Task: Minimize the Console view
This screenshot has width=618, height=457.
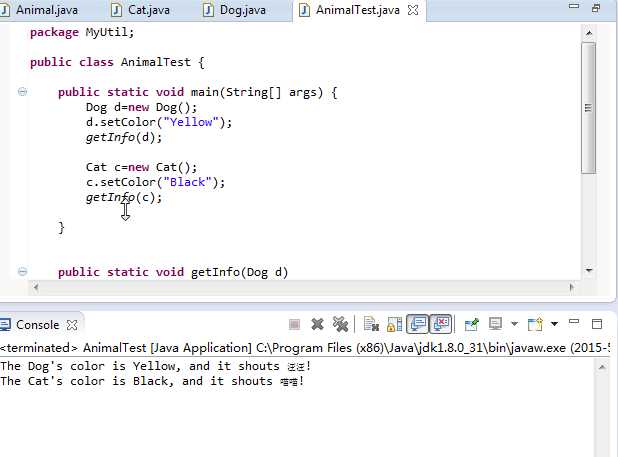Action: tap(574, 322)
